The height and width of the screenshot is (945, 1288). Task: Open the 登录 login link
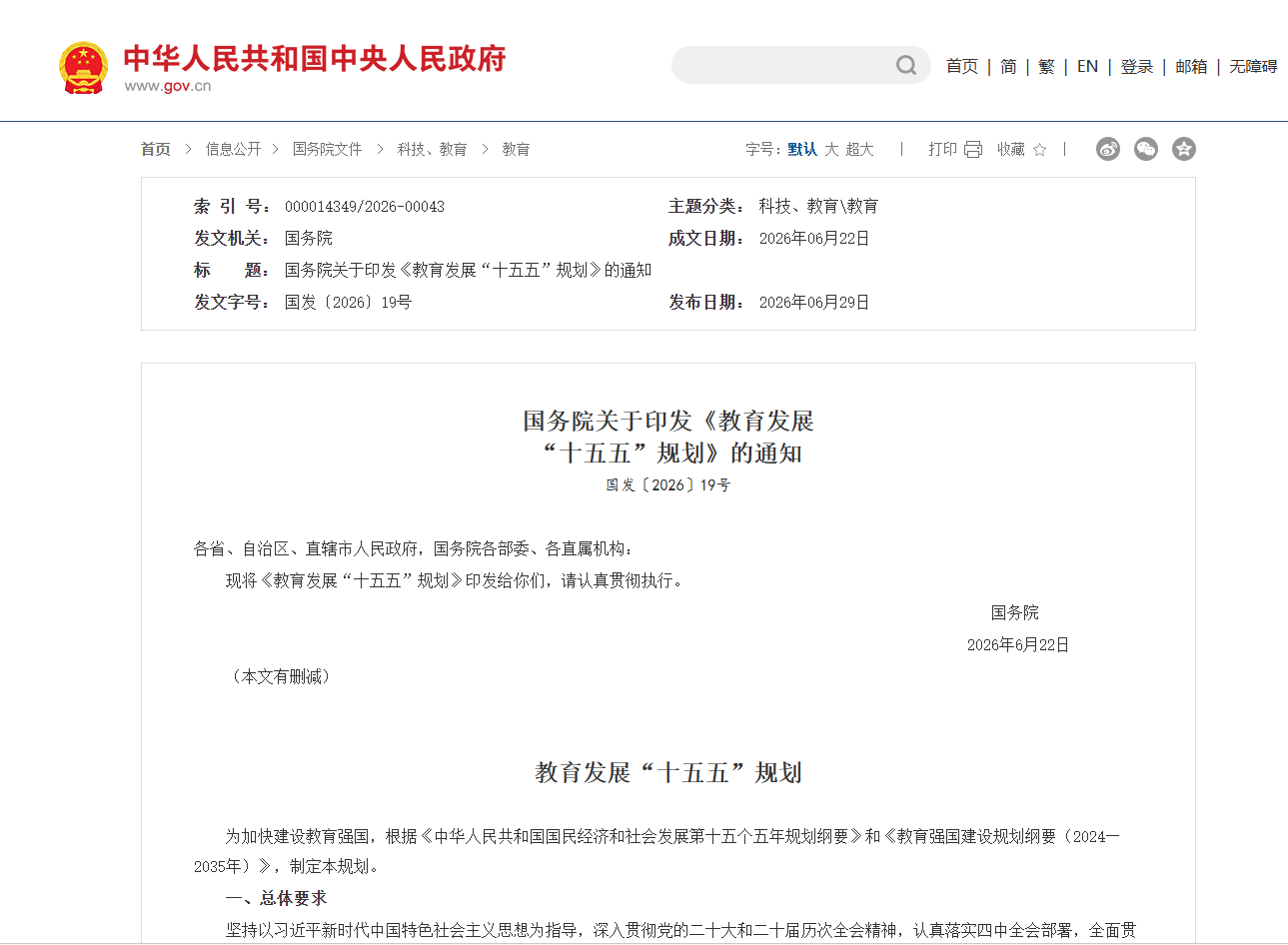click(1137, 67)
